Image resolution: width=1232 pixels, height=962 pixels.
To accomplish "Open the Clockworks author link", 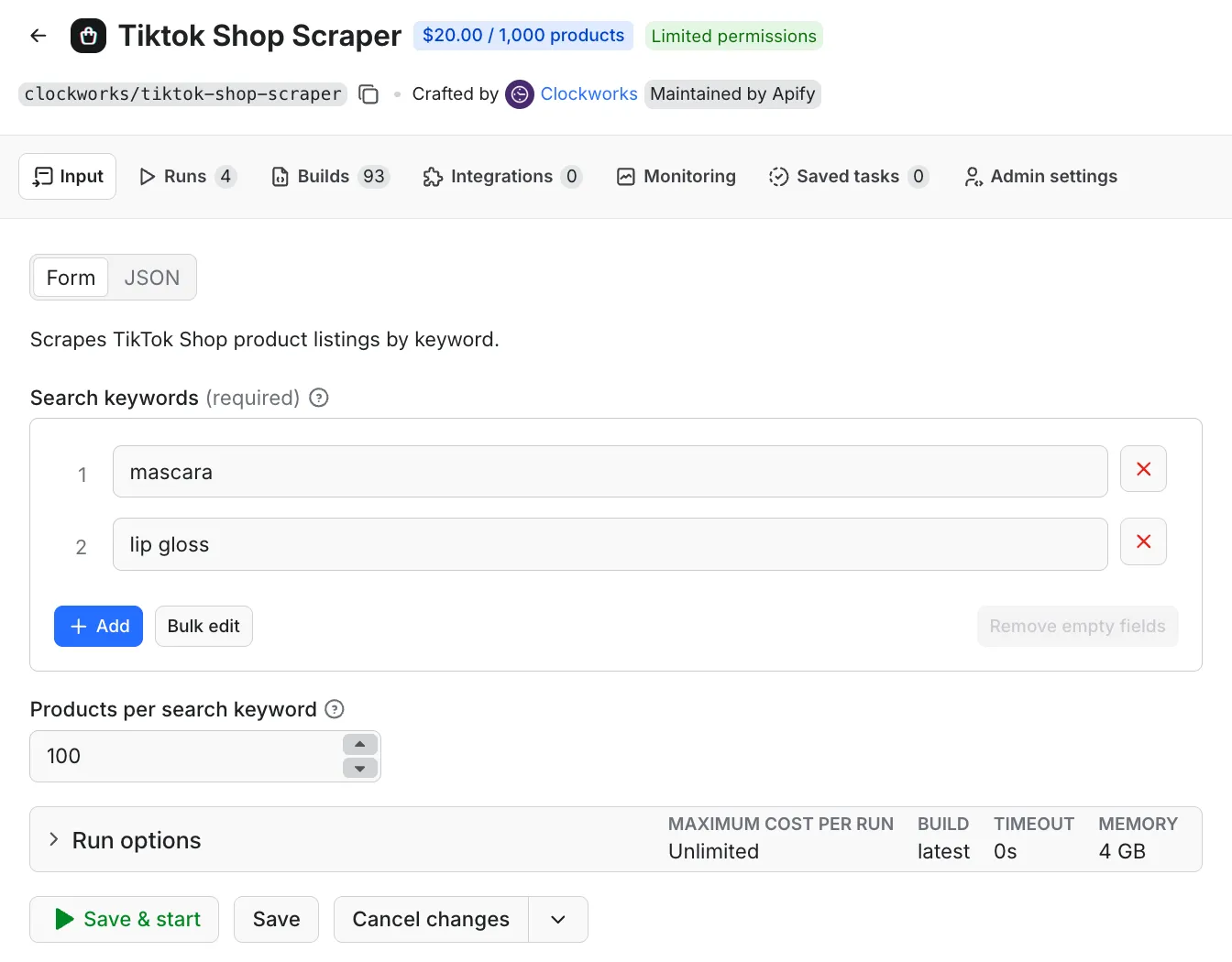I will [588, 94].
